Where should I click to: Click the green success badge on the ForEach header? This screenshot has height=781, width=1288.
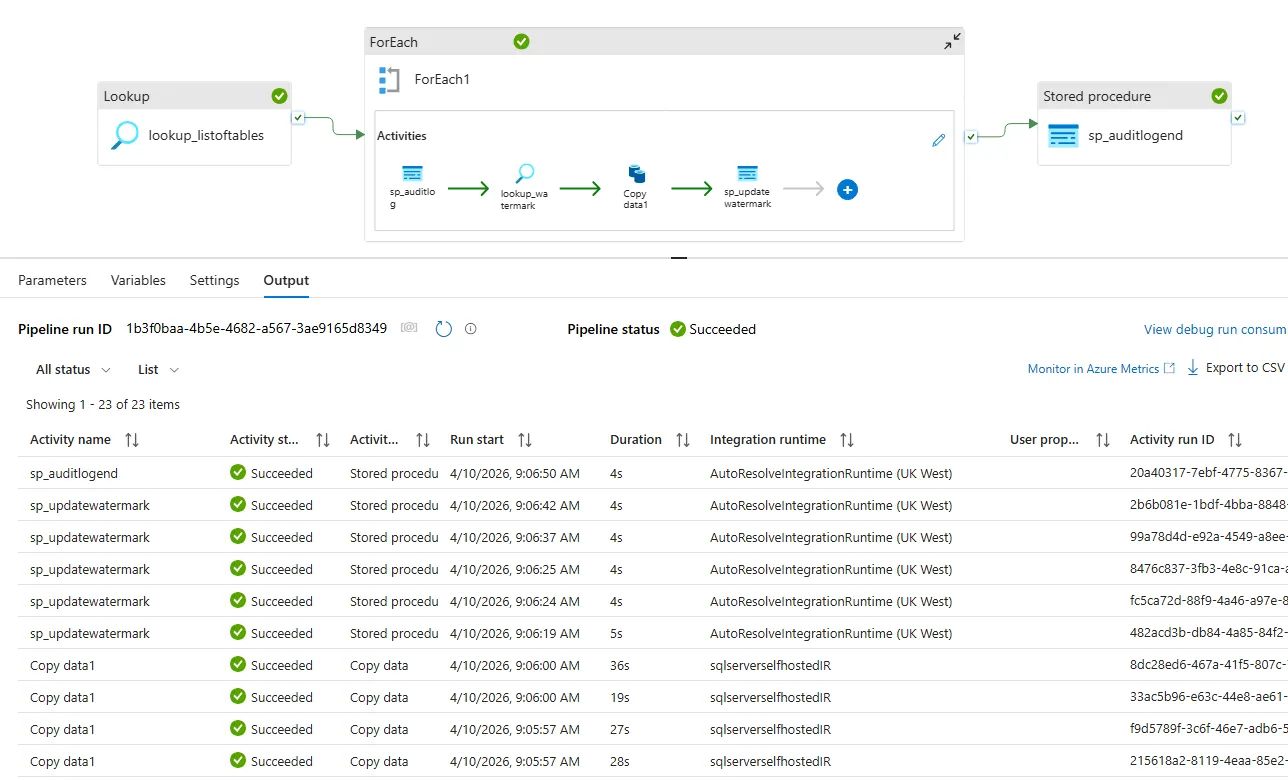coord(521,41)
